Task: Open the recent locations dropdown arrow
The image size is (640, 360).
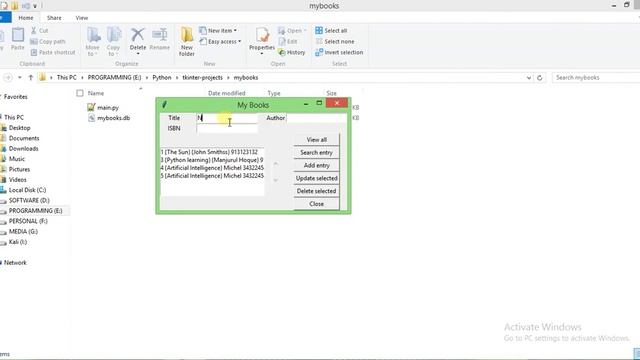Action: coord(20,78)
